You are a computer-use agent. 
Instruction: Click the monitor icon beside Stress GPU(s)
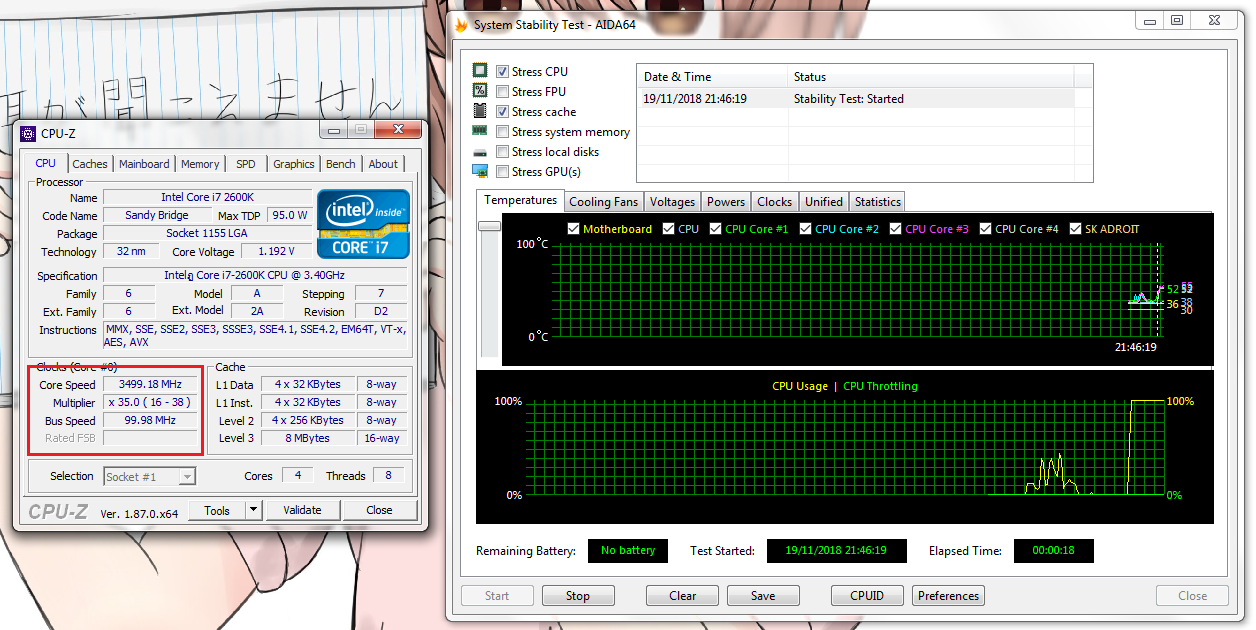coord(480,171)
